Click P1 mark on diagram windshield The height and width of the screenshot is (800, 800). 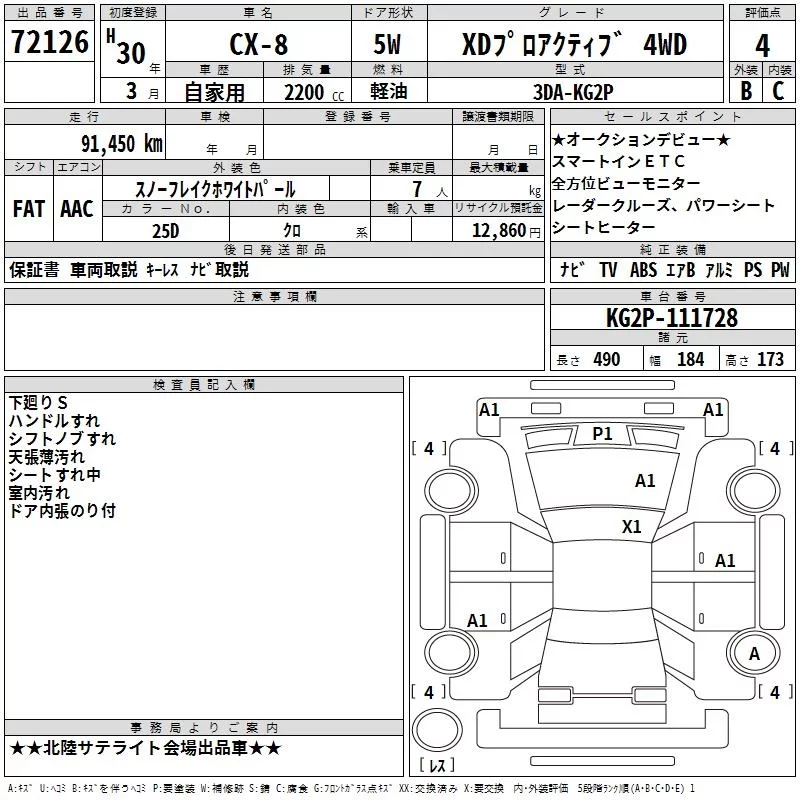coord(603,434)
